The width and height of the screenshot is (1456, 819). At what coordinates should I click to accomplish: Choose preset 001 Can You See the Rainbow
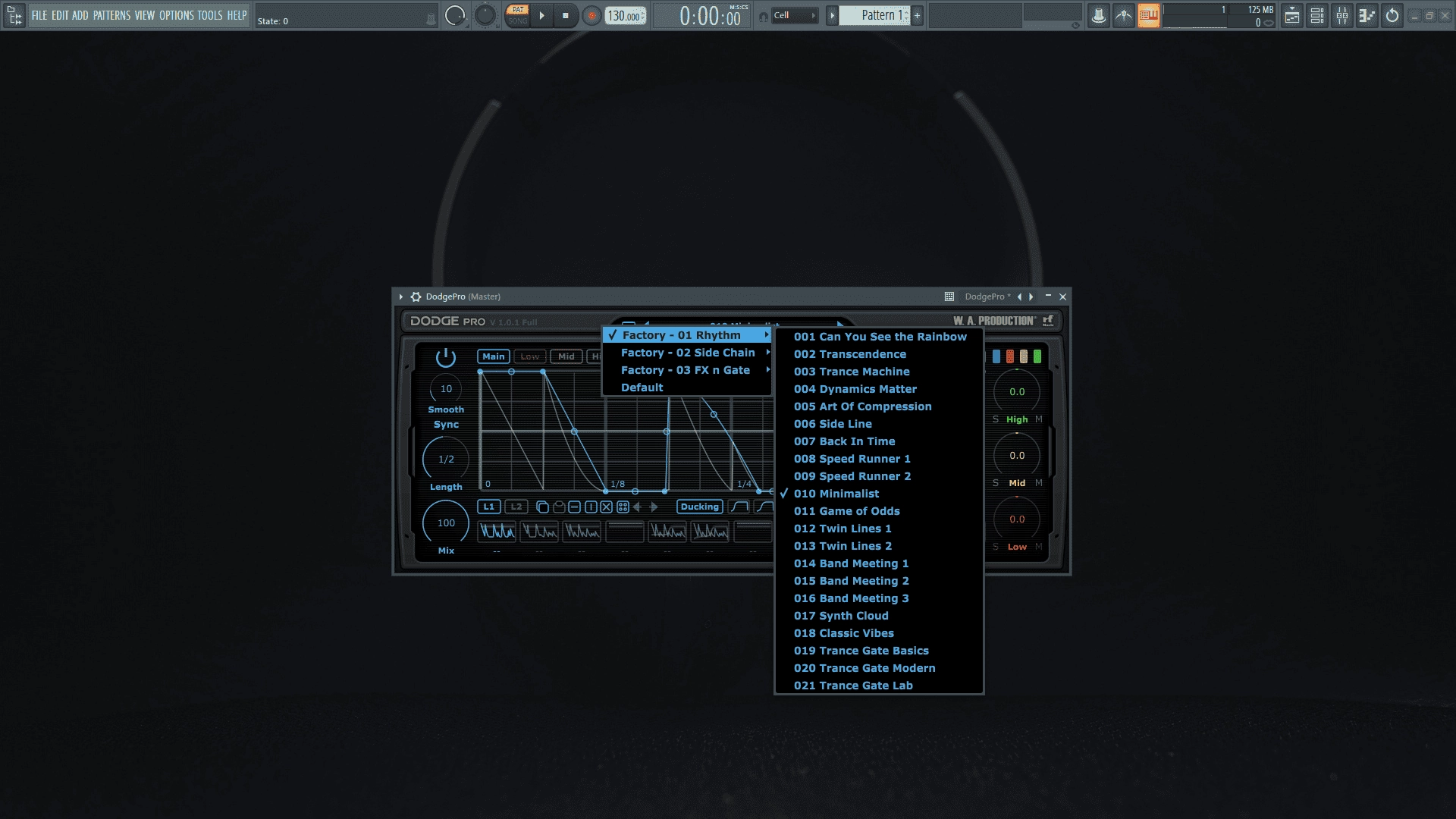880,337
